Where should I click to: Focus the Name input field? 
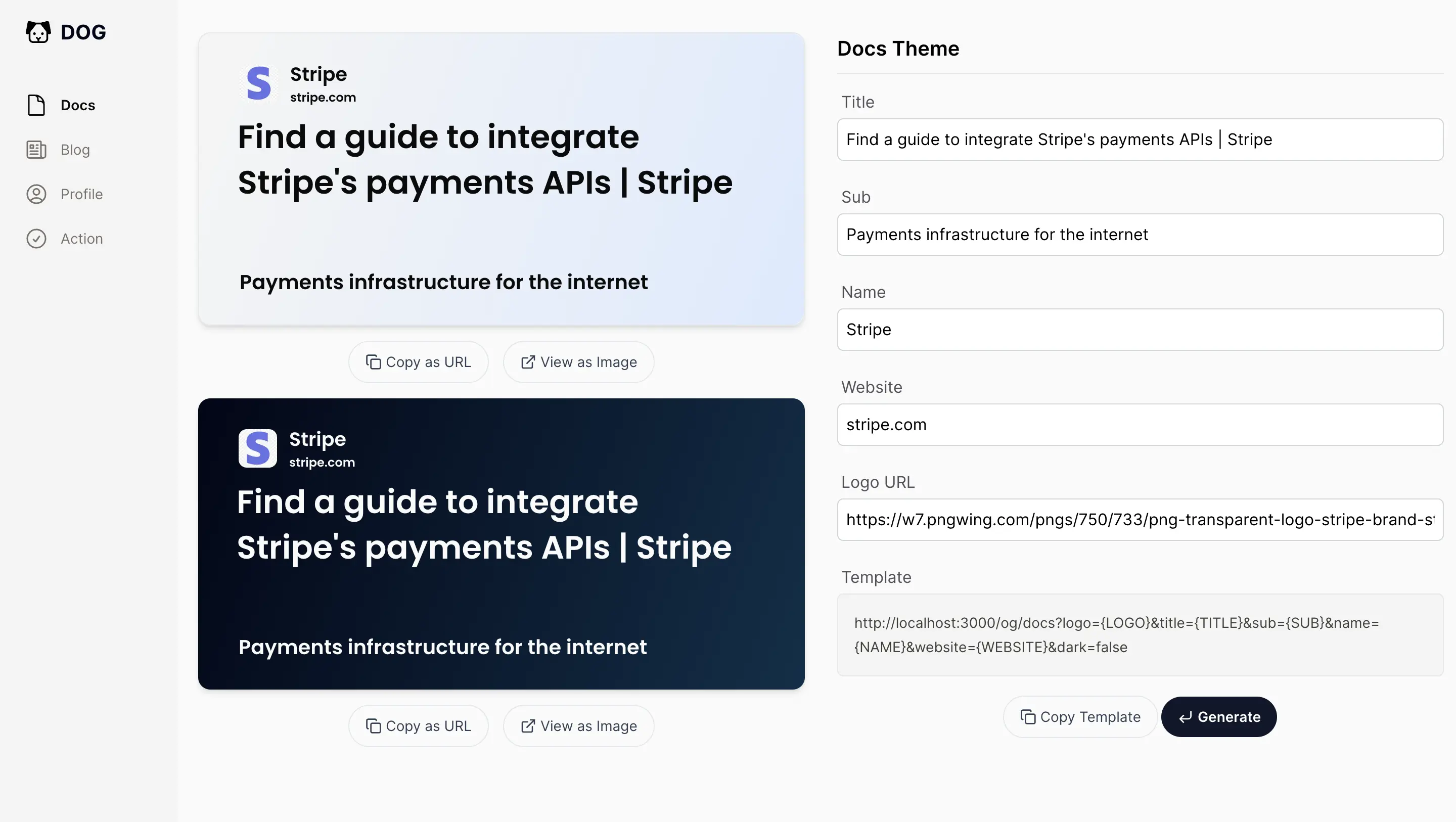coord(1140,330)
